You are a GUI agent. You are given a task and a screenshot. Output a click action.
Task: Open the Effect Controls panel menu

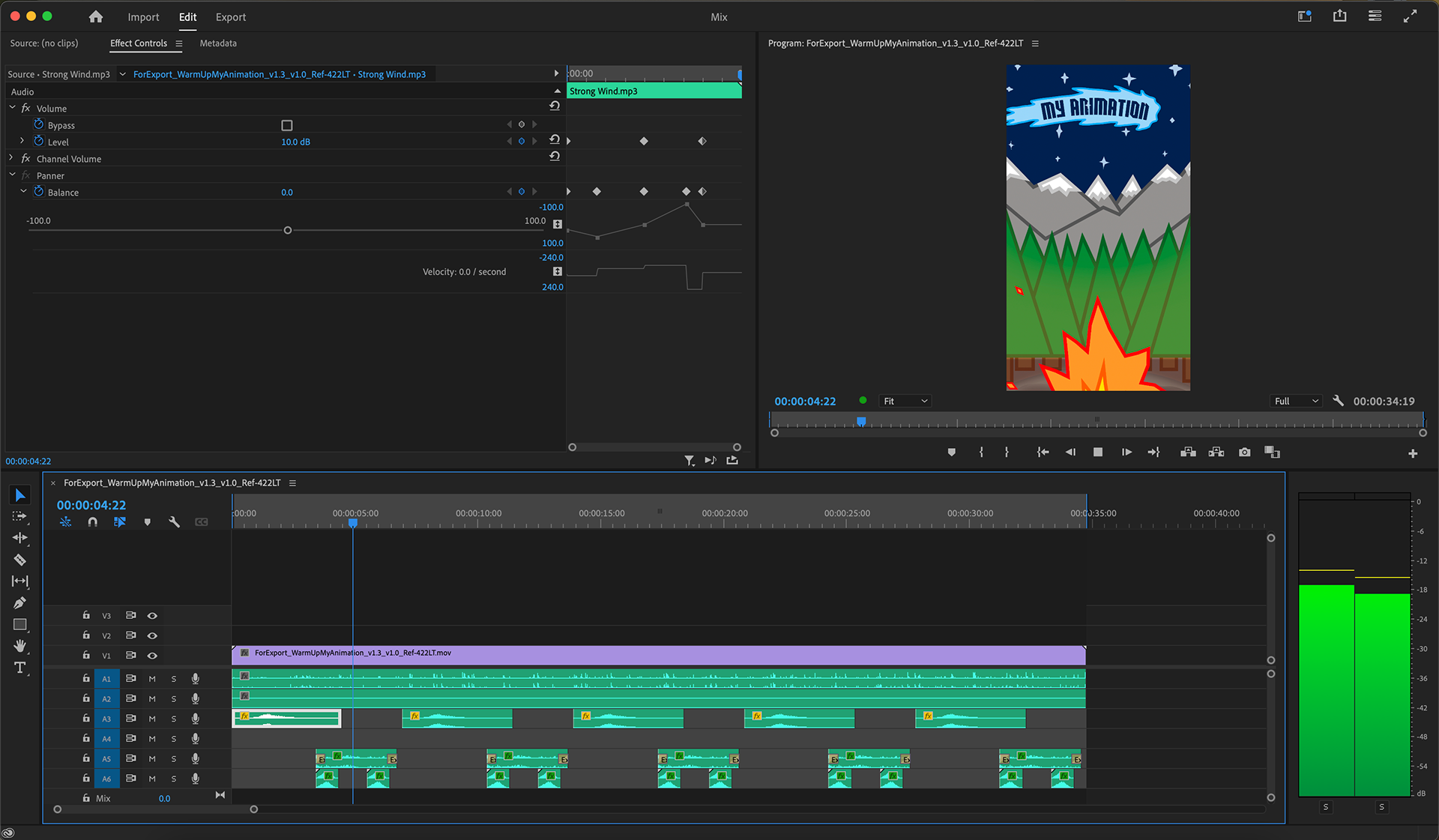pyautogui.click(x=179, y=43)
